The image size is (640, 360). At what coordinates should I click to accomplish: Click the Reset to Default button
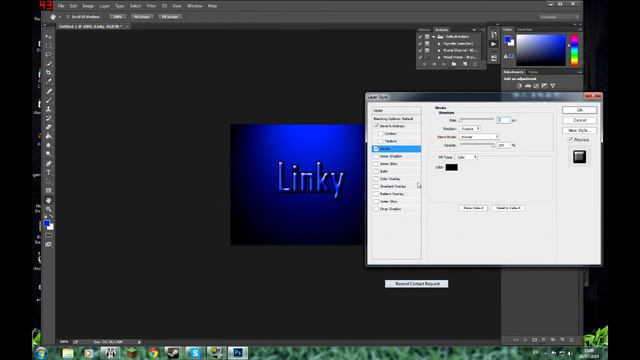[508, 208]
